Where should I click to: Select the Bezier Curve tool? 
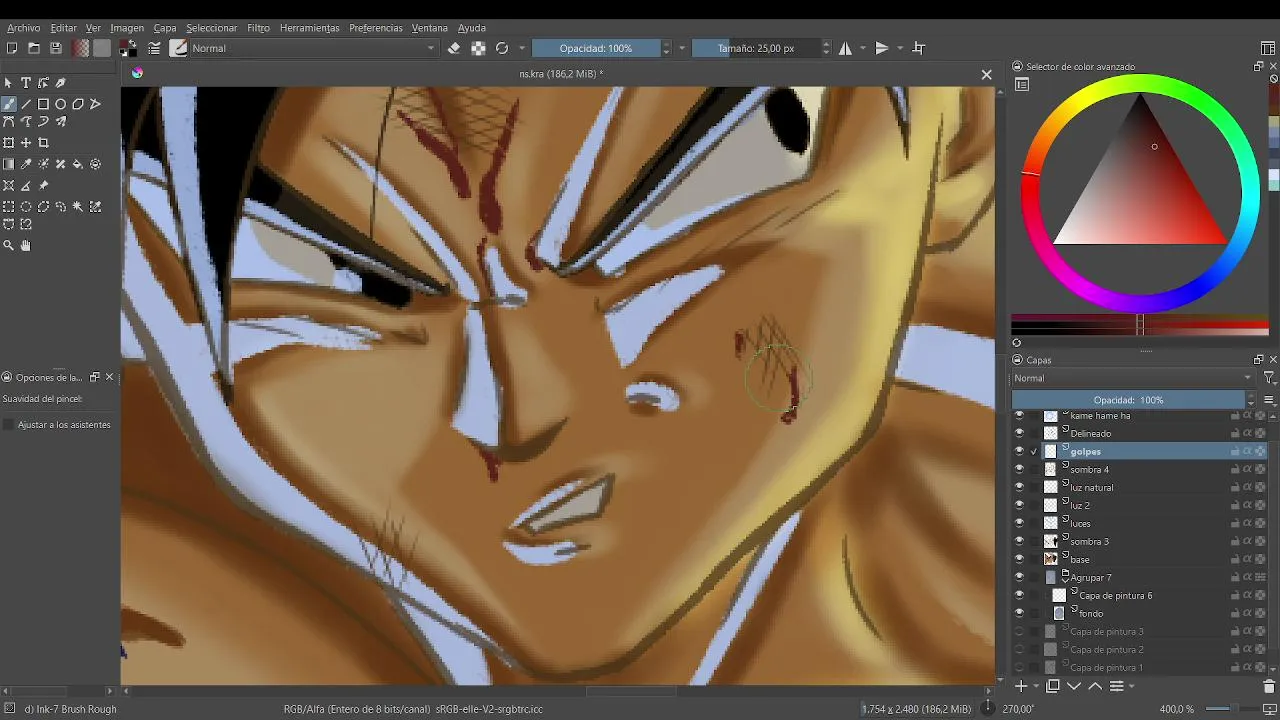click(x=9, y=122)
